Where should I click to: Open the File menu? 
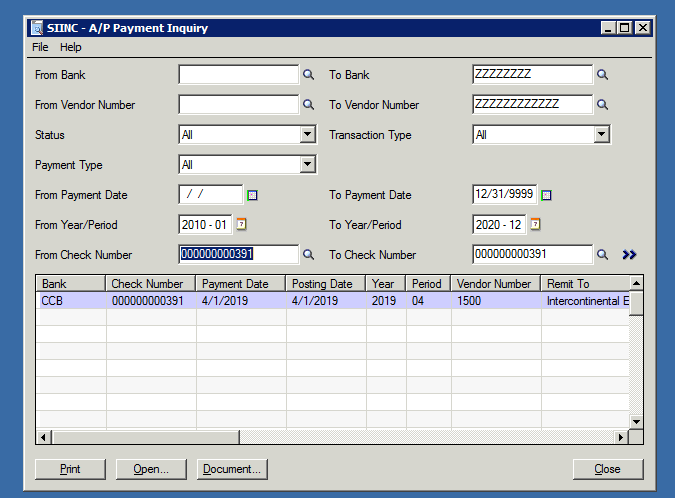40,47
